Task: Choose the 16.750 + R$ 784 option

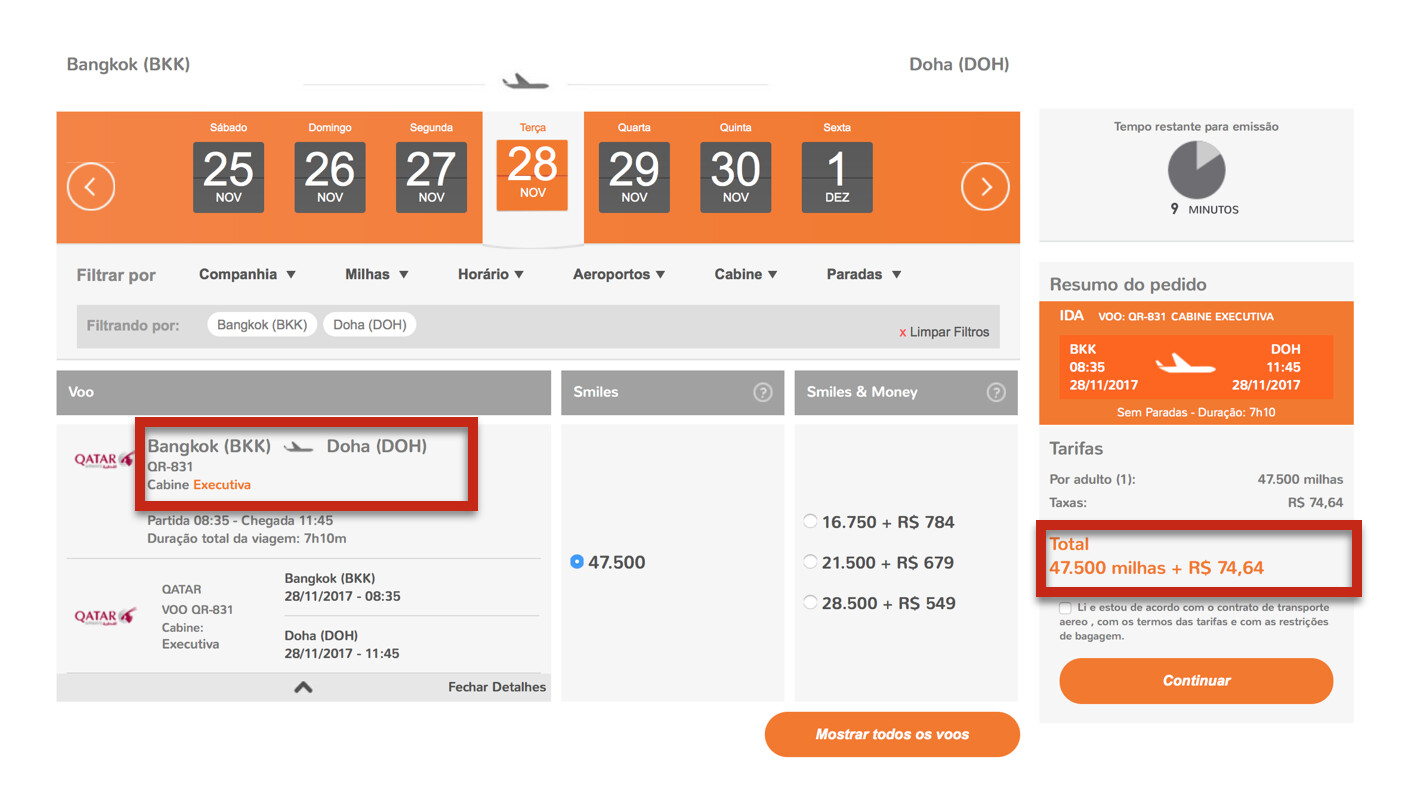Action: [x=810, y=521]
